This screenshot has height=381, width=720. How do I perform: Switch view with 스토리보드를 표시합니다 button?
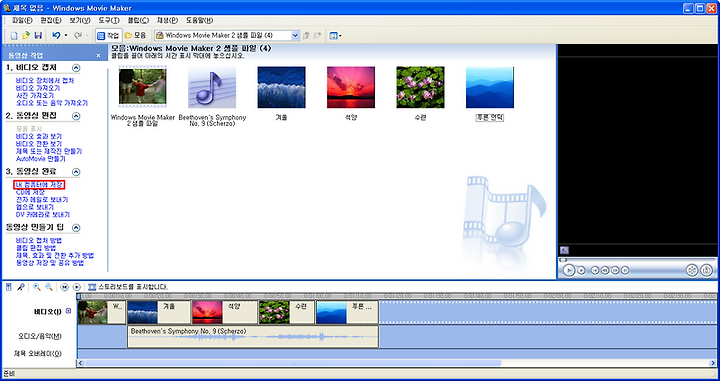tap(128, 287)
